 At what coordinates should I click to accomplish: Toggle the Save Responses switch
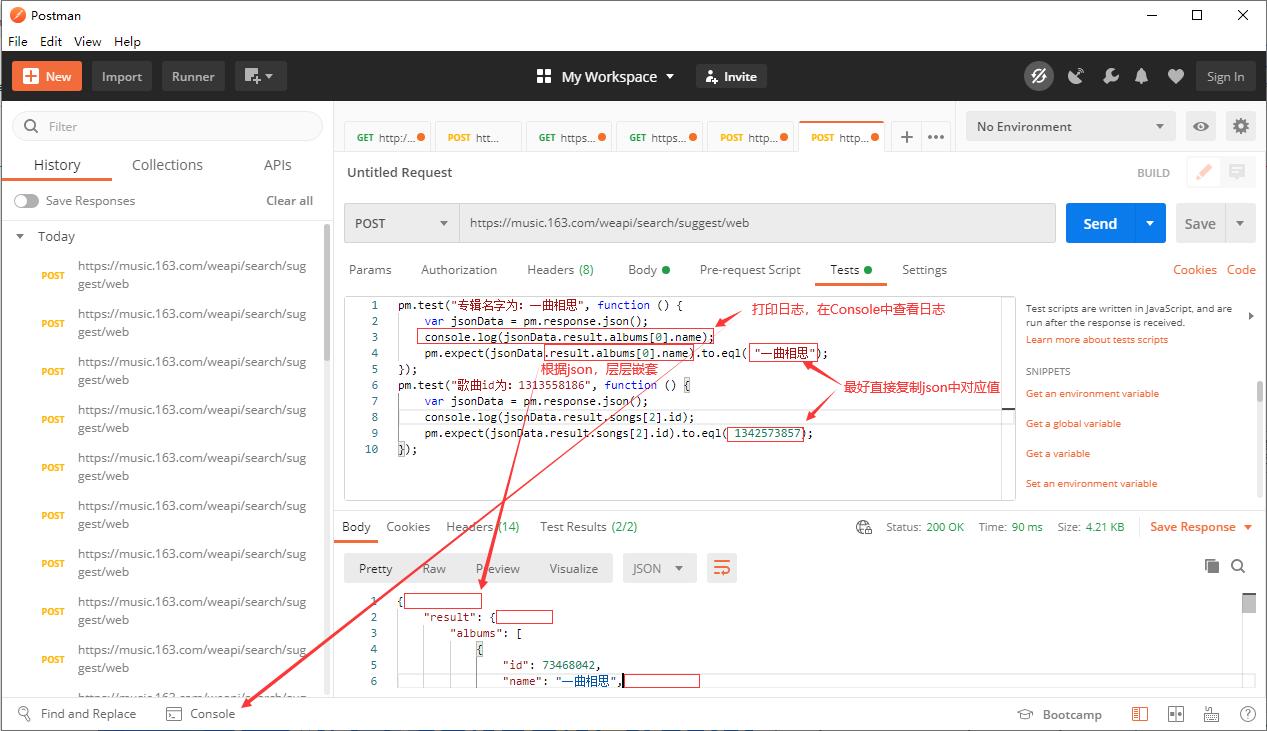(x=26, y=201)
